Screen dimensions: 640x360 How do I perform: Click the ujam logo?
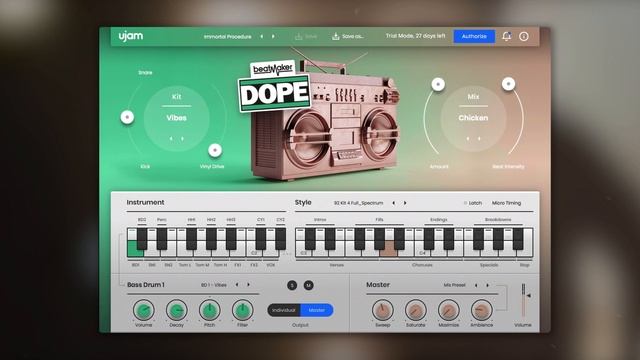click(131, 36)
